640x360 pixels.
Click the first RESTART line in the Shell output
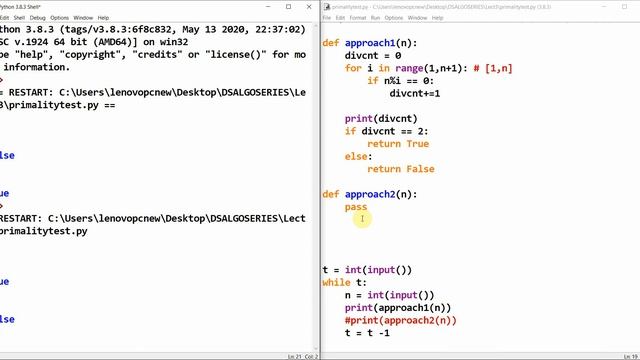153,93
